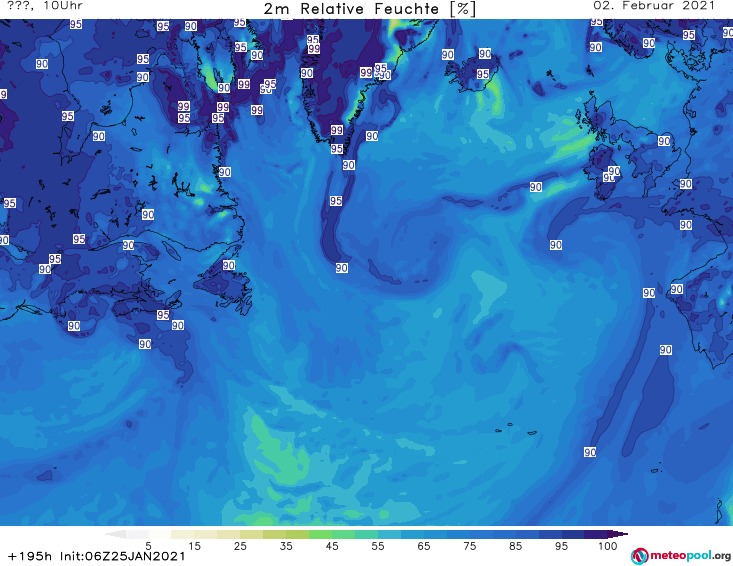Click the legend value '25' on color scale

[x=240, y=545]
